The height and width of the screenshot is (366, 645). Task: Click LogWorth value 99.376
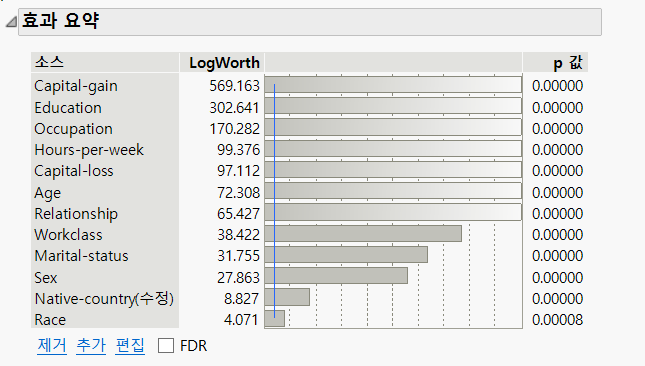coord(239,150)
